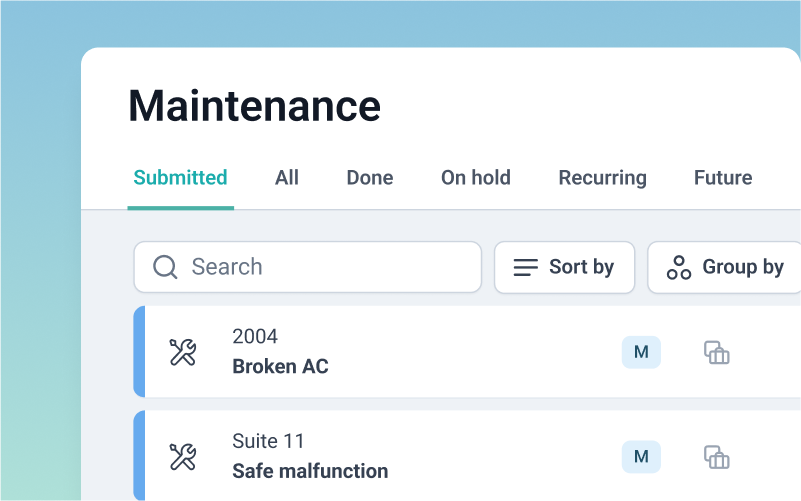Screen dimensions: 801x501
Task: Click the M priority badge on Suite 11
Action: (x=641, y=457)
